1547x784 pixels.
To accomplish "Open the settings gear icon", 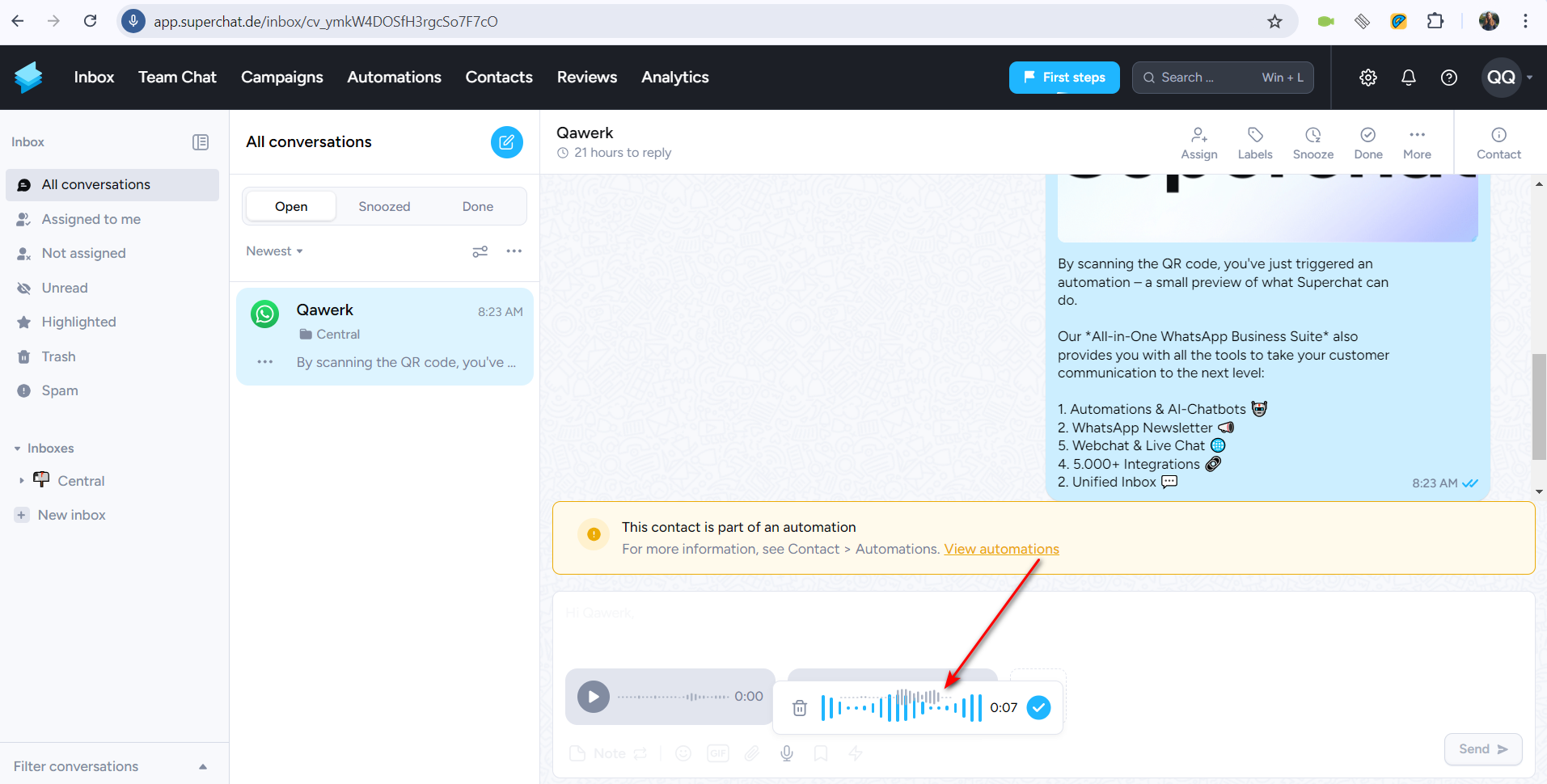I will [1367, 78].
